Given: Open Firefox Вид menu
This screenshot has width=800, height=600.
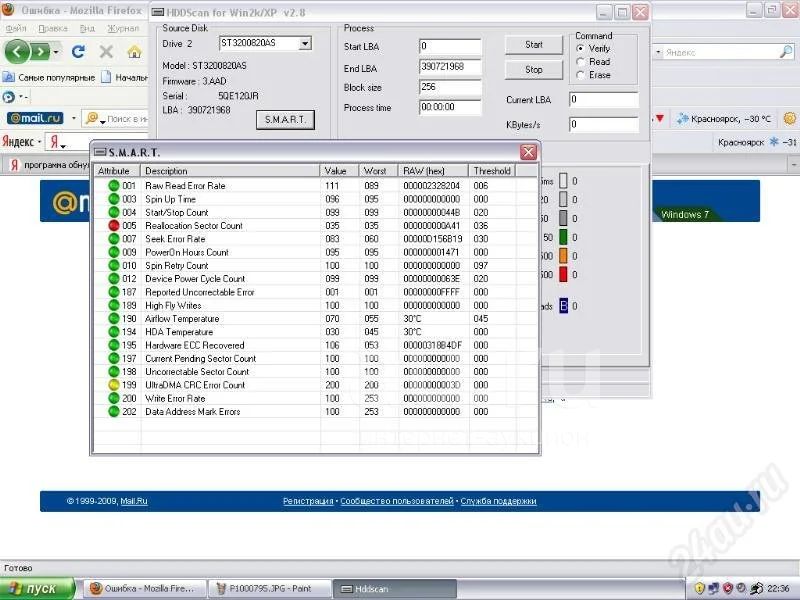Looking at the screenshot, I should pos(87,29).
